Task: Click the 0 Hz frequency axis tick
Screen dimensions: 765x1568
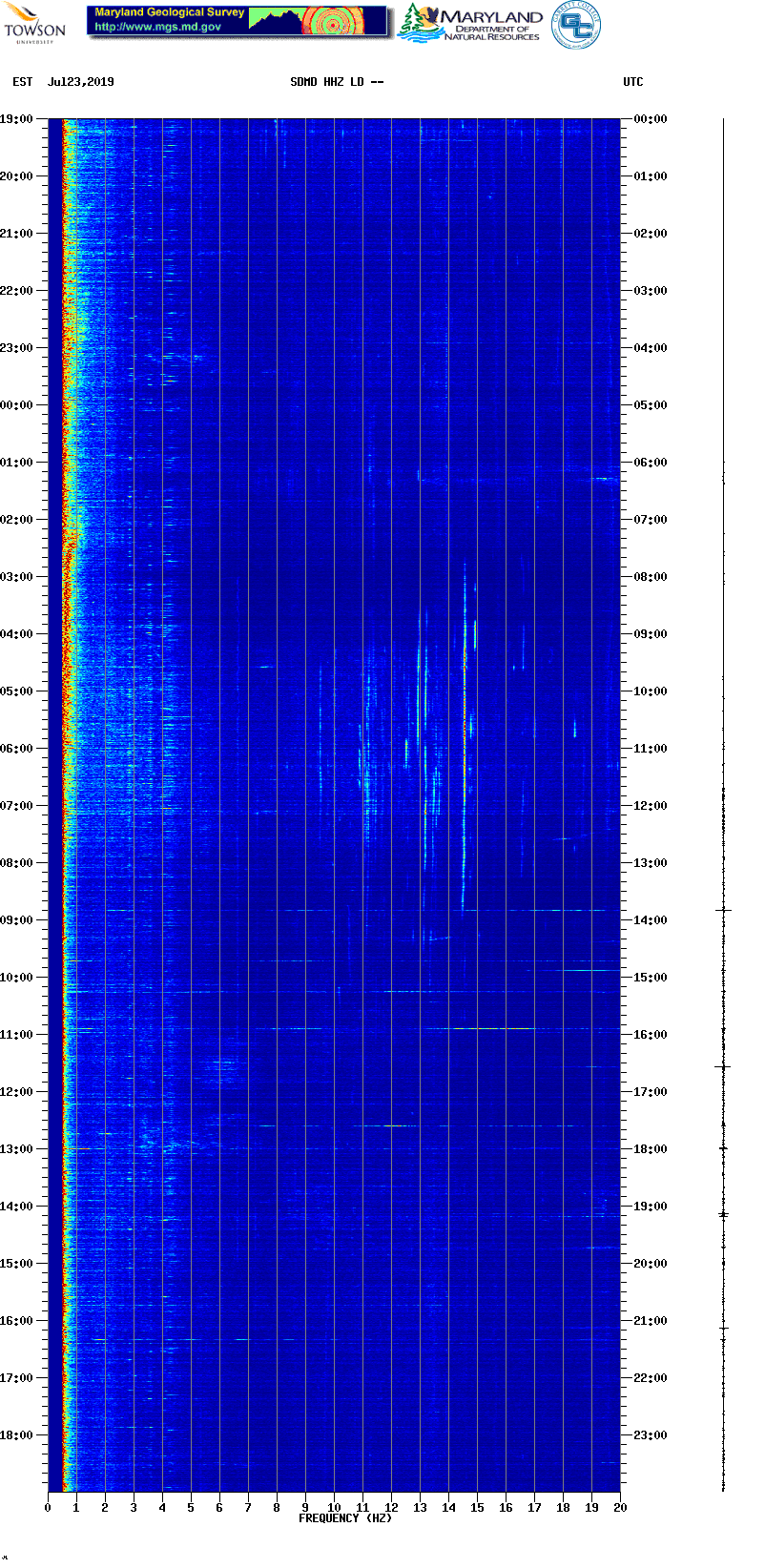Action: coord(48,1508)
